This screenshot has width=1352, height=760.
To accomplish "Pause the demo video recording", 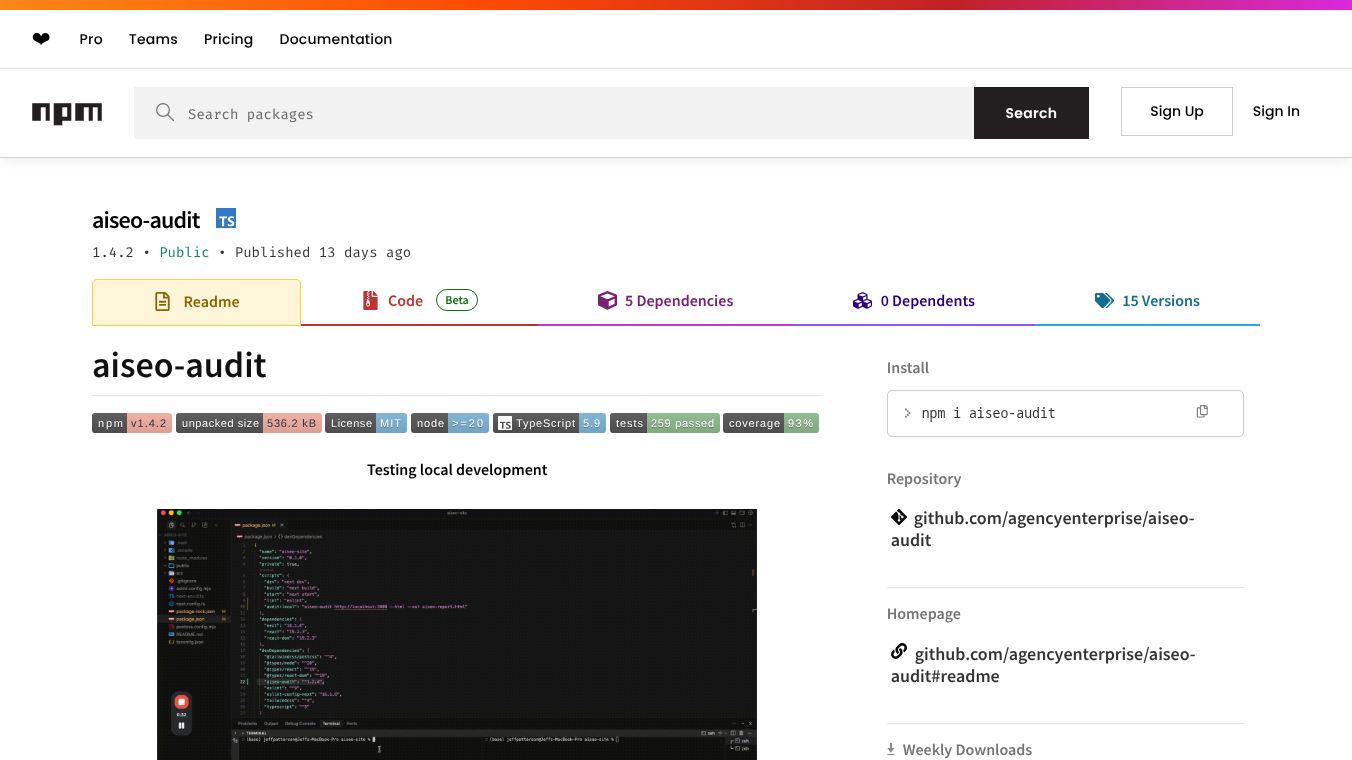I will (x=181, y=724).
